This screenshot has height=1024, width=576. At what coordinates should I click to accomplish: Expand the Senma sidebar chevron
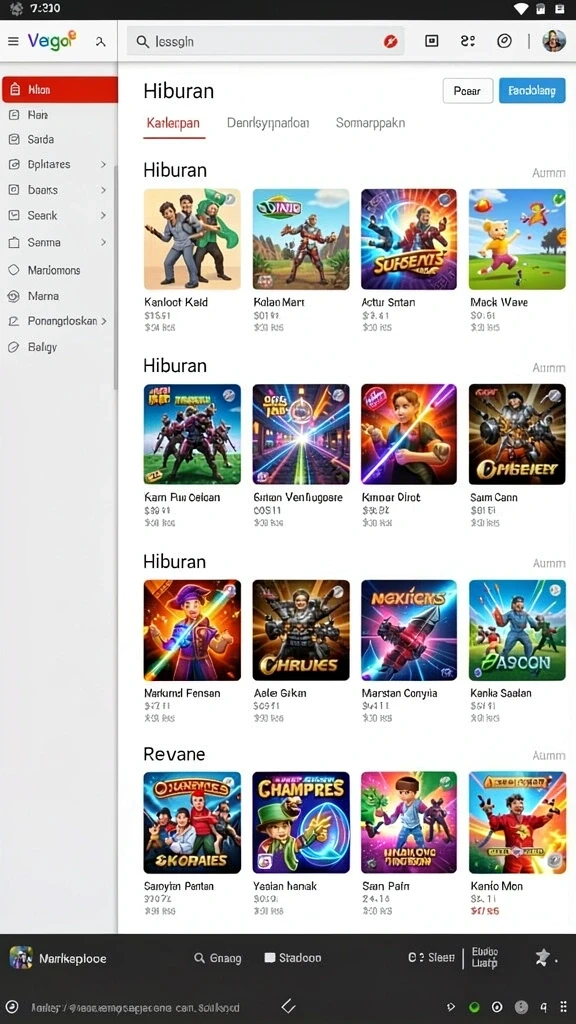[x=103, y=242]
